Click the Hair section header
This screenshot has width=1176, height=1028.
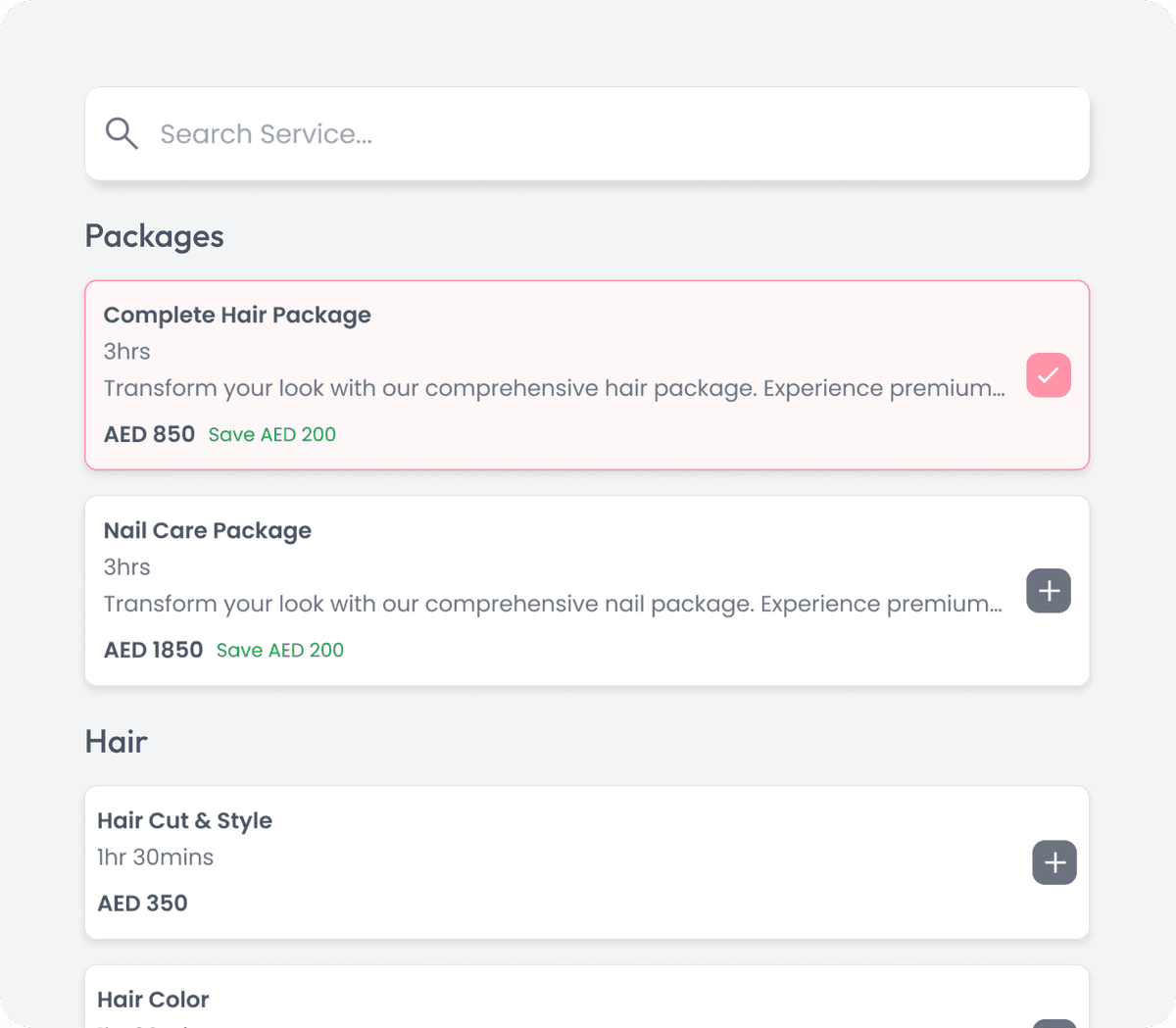pos(116,742)
